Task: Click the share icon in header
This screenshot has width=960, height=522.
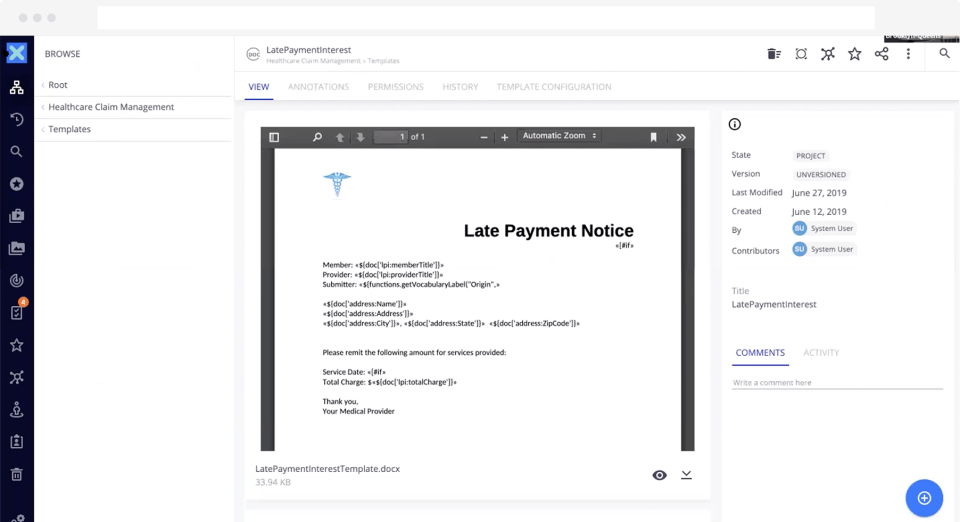Action: click(x=881, y=54)
